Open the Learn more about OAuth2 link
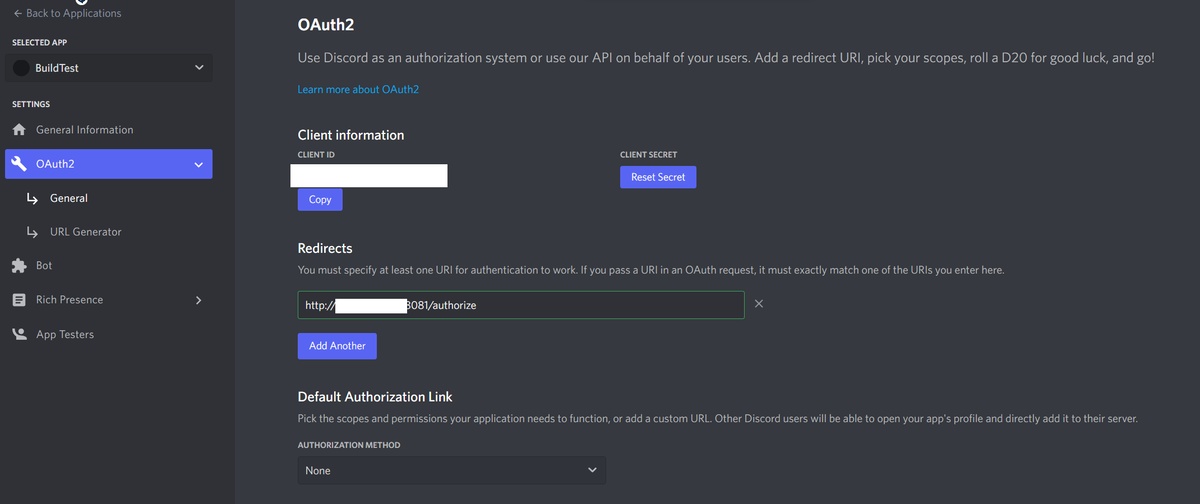 point(358,90)
